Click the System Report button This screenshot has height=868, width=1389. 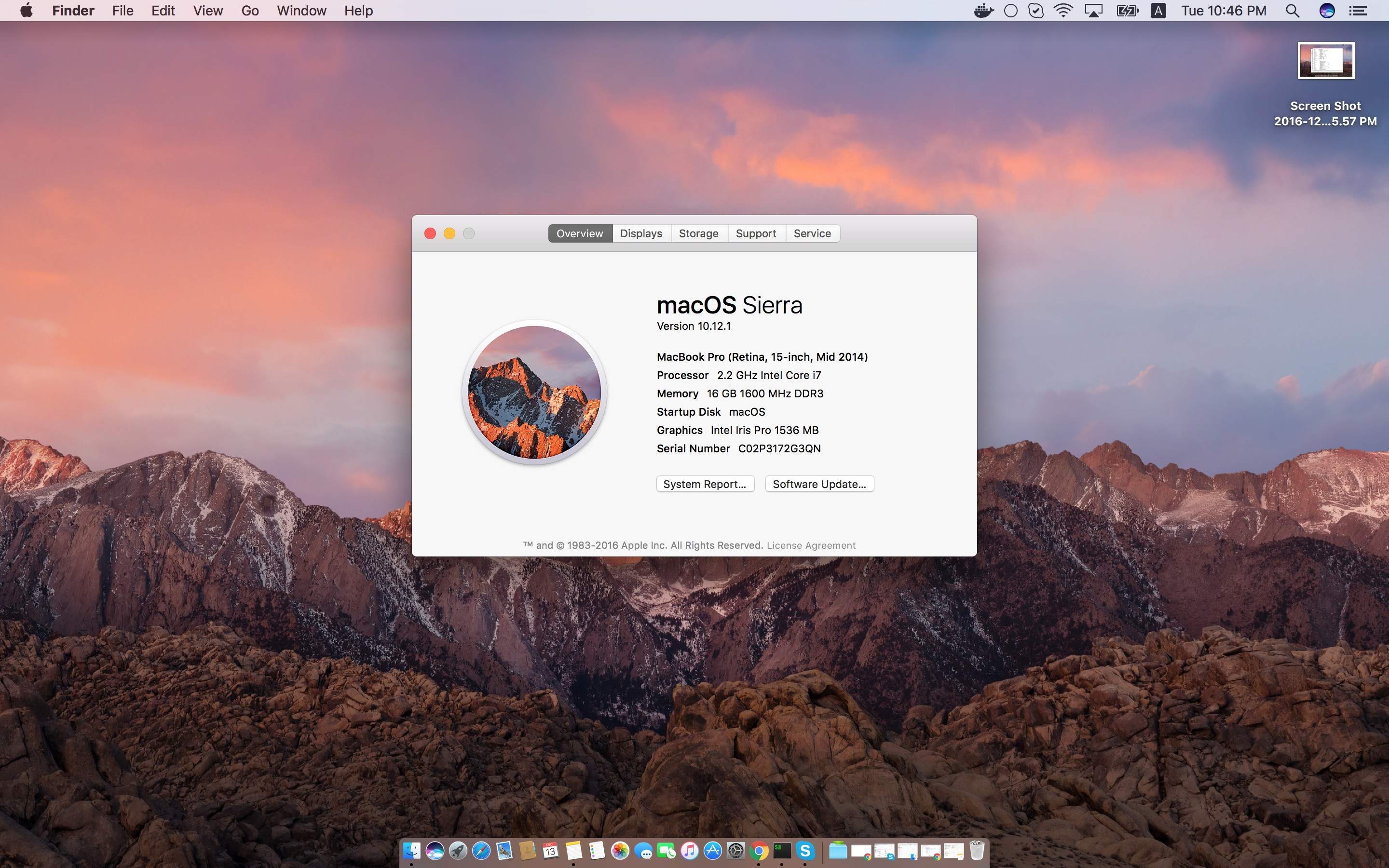tap(704, 484)
